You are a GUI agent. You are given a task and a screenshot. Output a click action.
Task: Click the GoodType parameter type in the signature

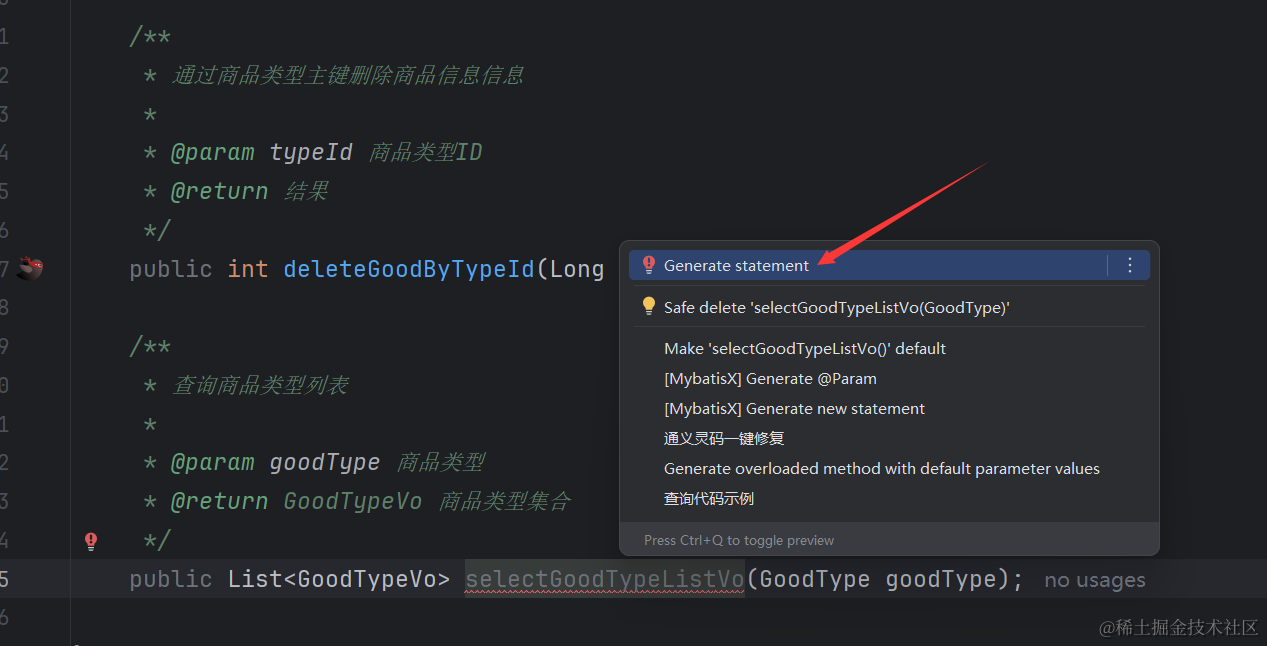point(815,579)
